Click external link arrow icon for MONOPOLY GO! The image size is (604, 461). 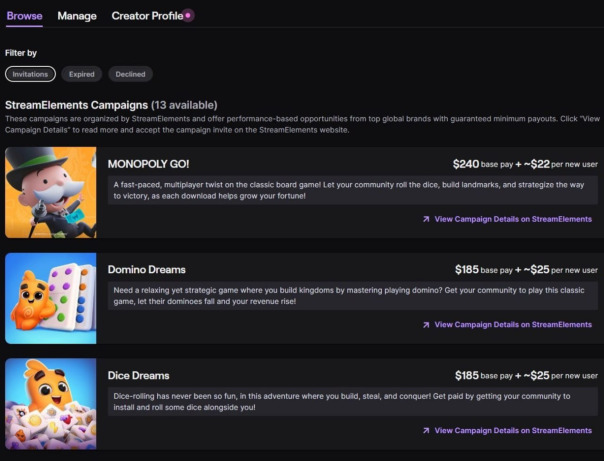(426, 219)
